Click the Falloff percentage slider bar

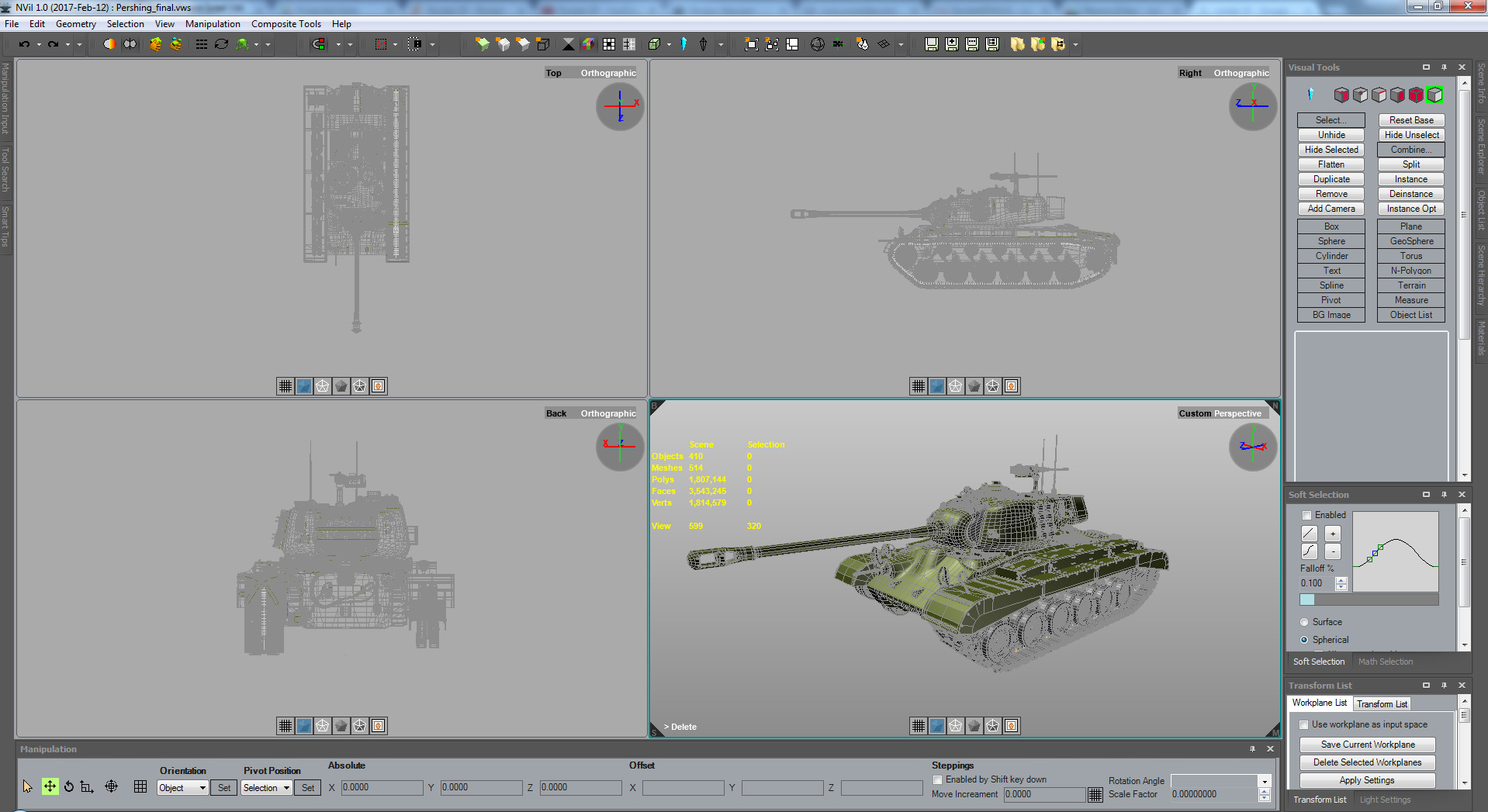click(1368, 599)
